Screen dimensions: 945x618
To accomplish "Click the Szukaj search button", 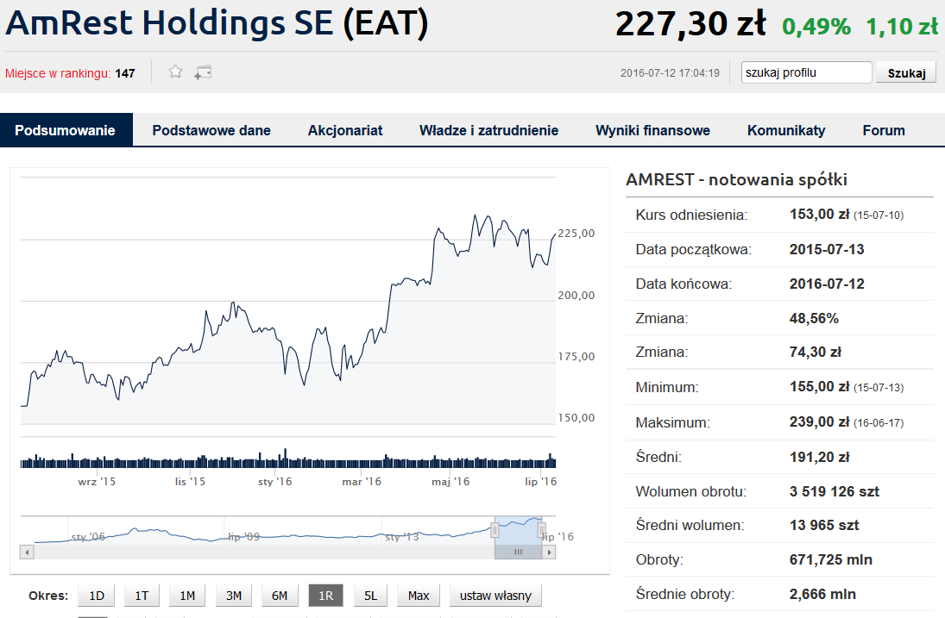I will [x=906, y=73].
